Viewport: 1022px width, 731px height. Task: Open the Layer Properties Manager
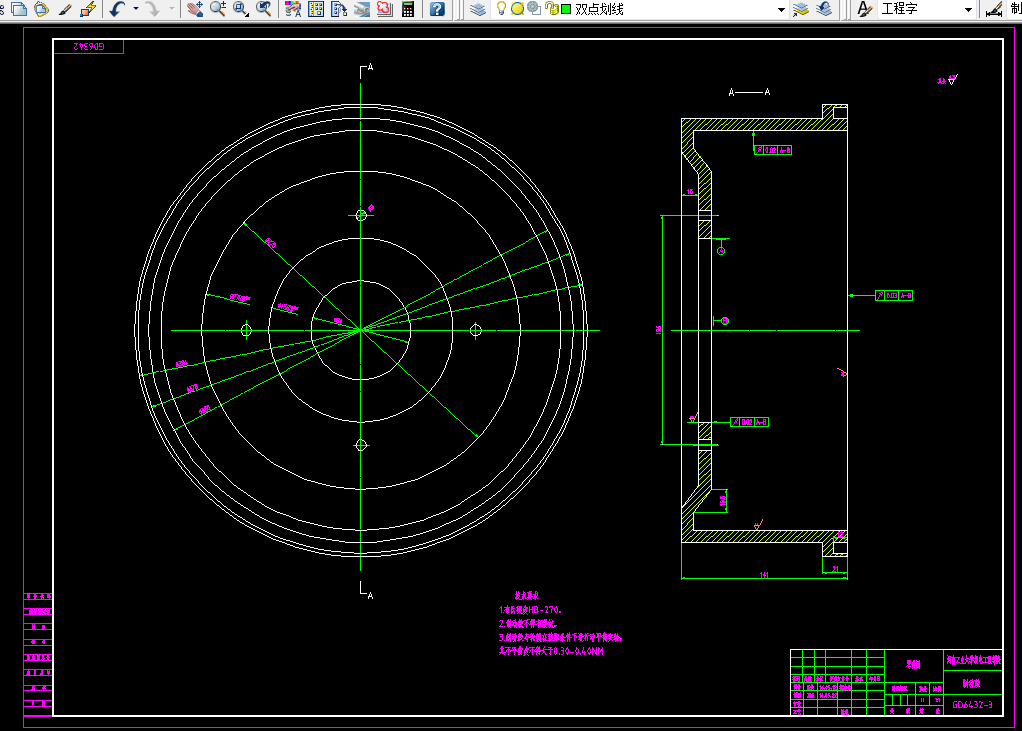tap(478, 9)
